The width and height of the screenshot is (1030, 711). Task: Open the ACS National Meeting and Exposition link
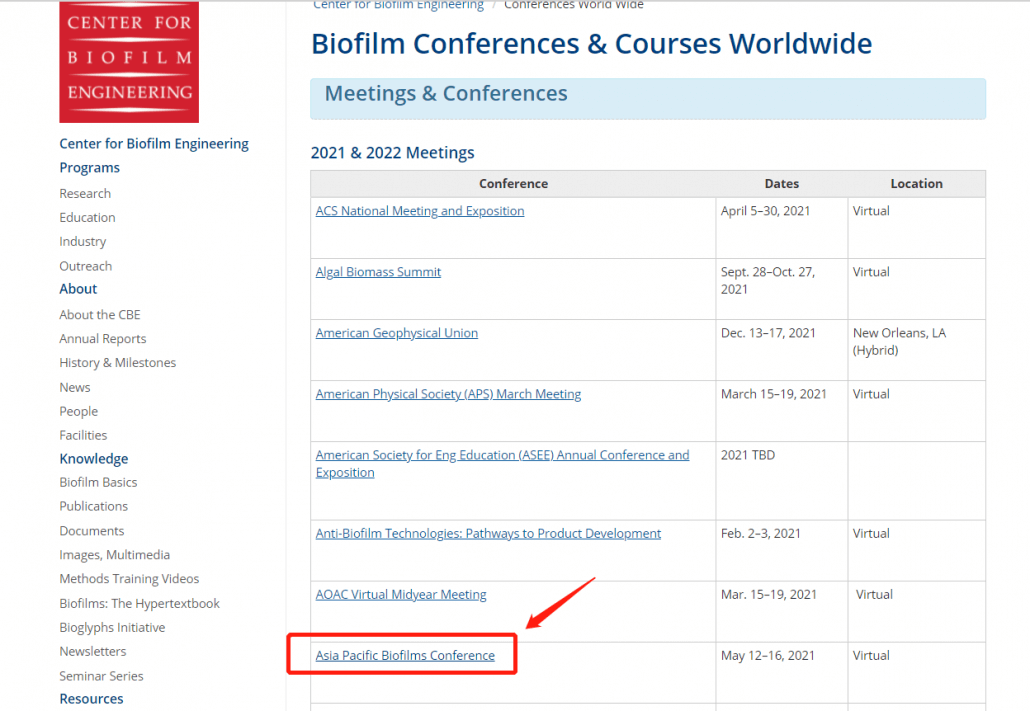(420, 211)
